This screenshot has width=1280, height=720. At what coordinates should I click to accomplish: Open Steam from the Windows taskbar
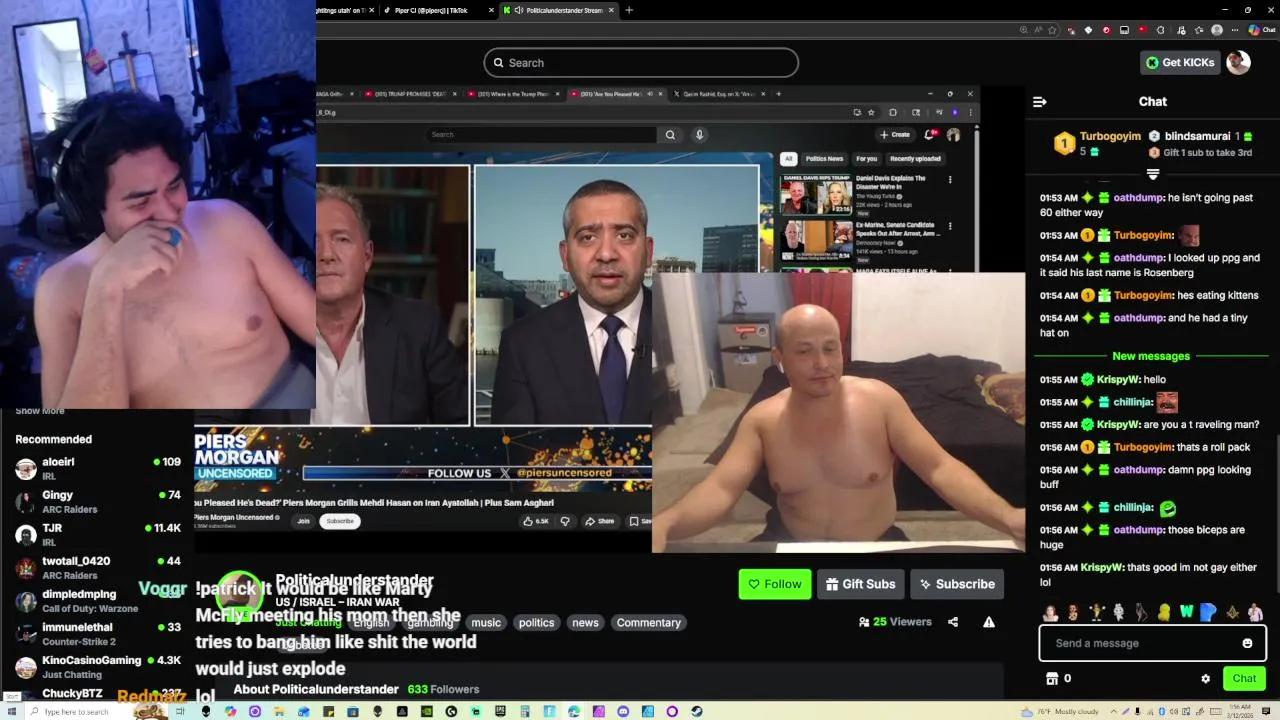[697, 711]
